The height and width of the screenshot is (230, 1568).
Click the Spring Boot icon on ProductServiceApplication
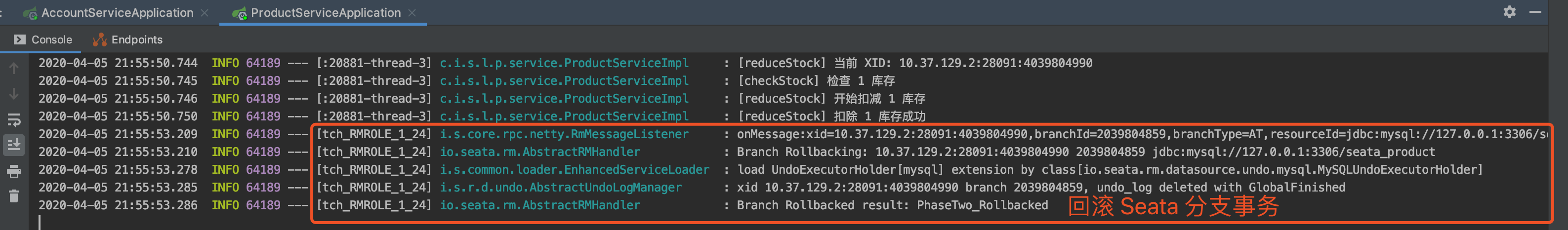point(239,13)
